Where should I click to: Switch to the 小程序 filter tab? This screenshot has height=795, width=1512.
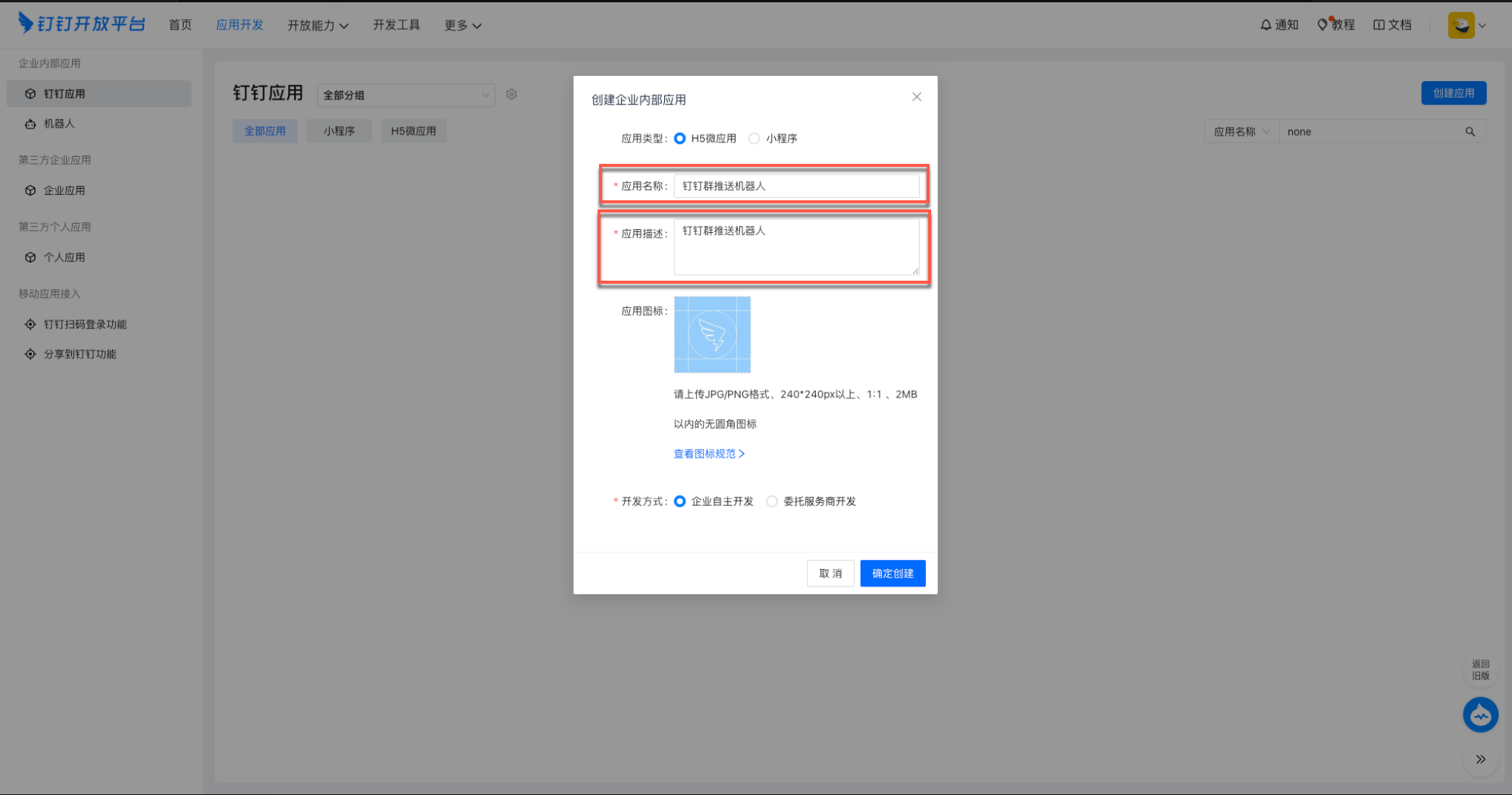point(339,131)
